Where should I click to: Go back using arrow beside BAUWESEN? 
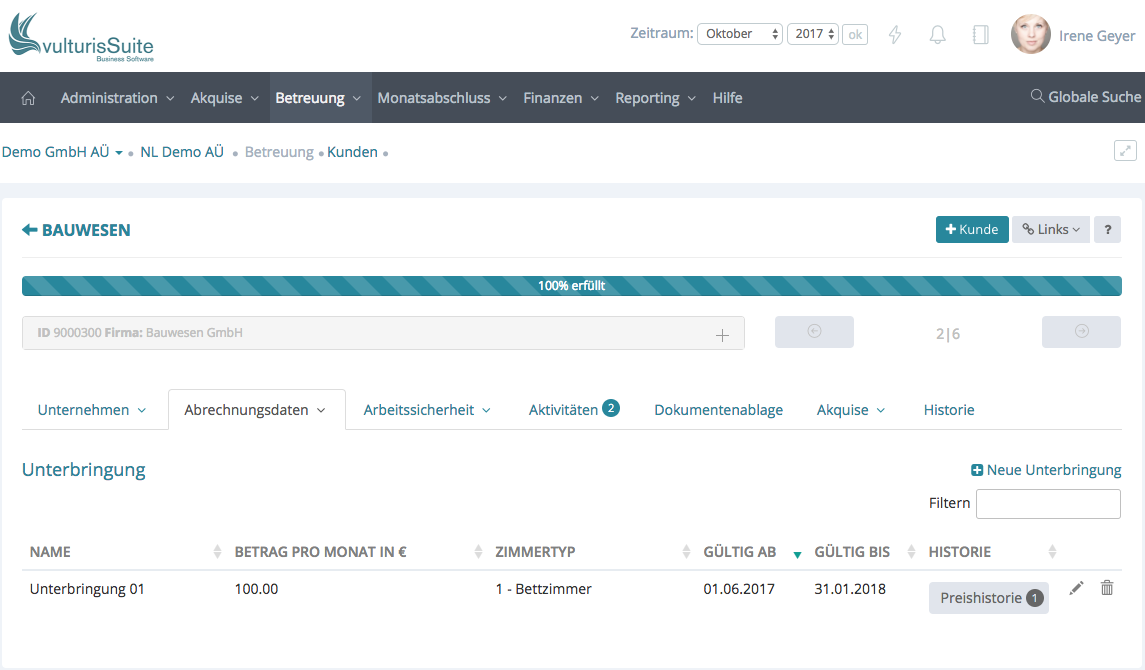click(30, 230)
